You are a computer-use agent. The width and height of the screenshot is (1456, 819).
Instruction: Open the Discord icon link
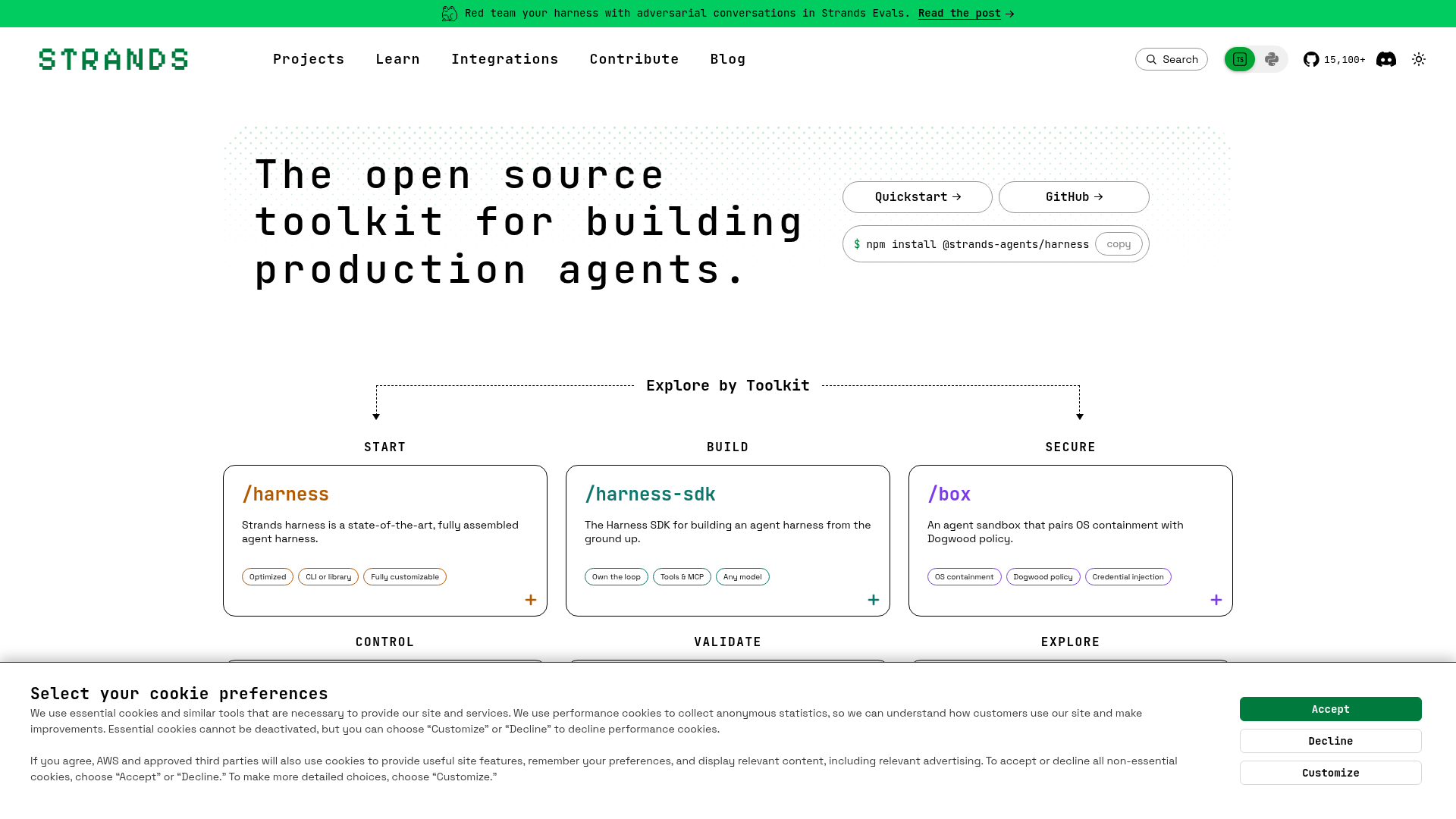(x=1386, y=59)
